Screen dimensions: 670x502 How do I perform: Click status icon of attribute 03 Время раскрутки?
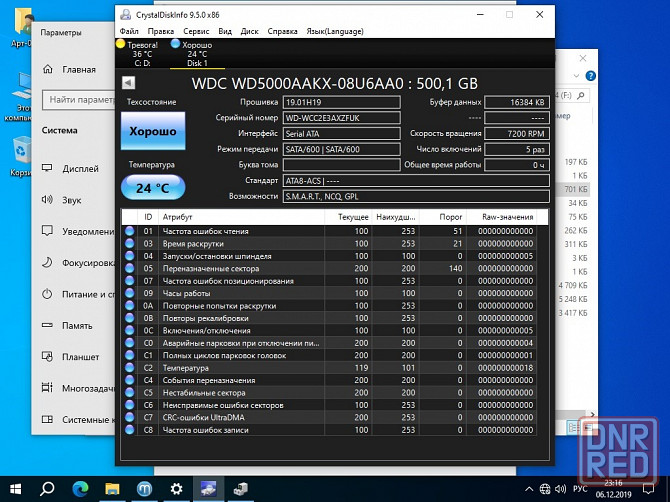point(129,244)
